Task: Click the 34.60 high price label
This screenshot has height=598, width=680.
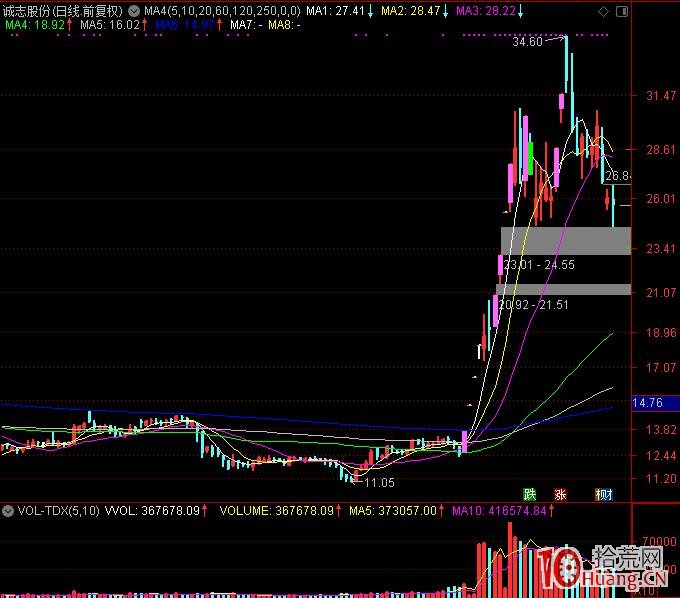Action: click(x=527, y=42)
